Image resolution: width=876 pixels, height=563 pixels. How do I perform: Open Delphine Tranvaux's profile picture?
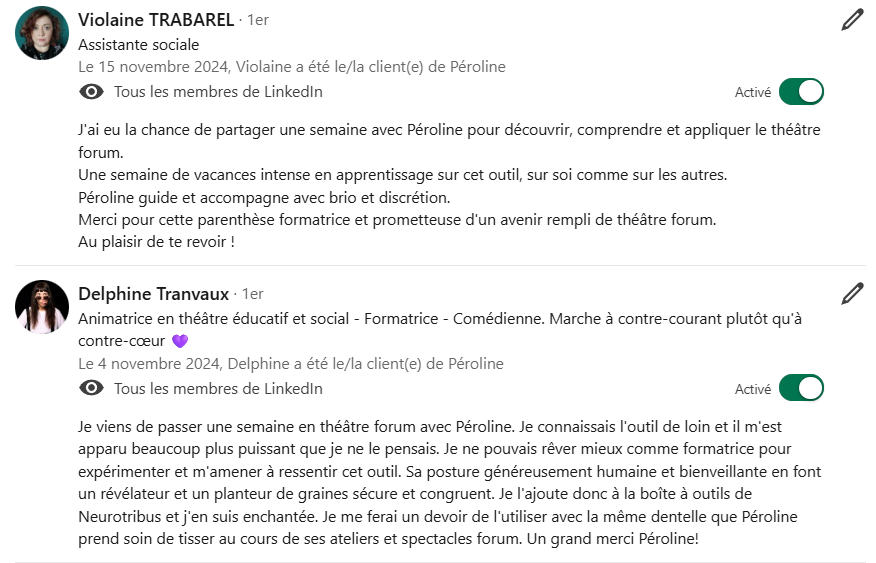pos(42,306)
